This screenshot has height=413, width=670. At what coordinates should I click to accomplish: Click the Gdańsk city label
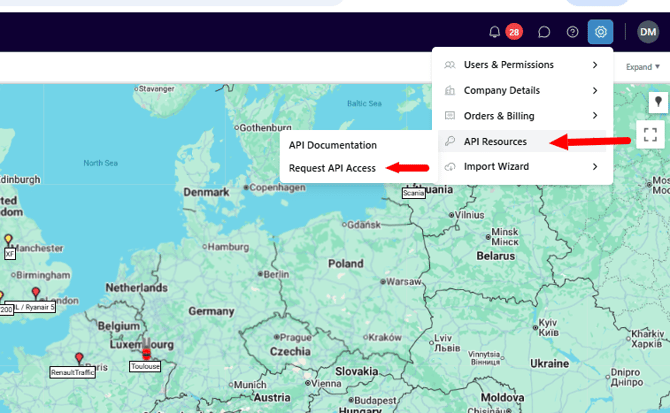pyautogui.click(x=364, y=225)
